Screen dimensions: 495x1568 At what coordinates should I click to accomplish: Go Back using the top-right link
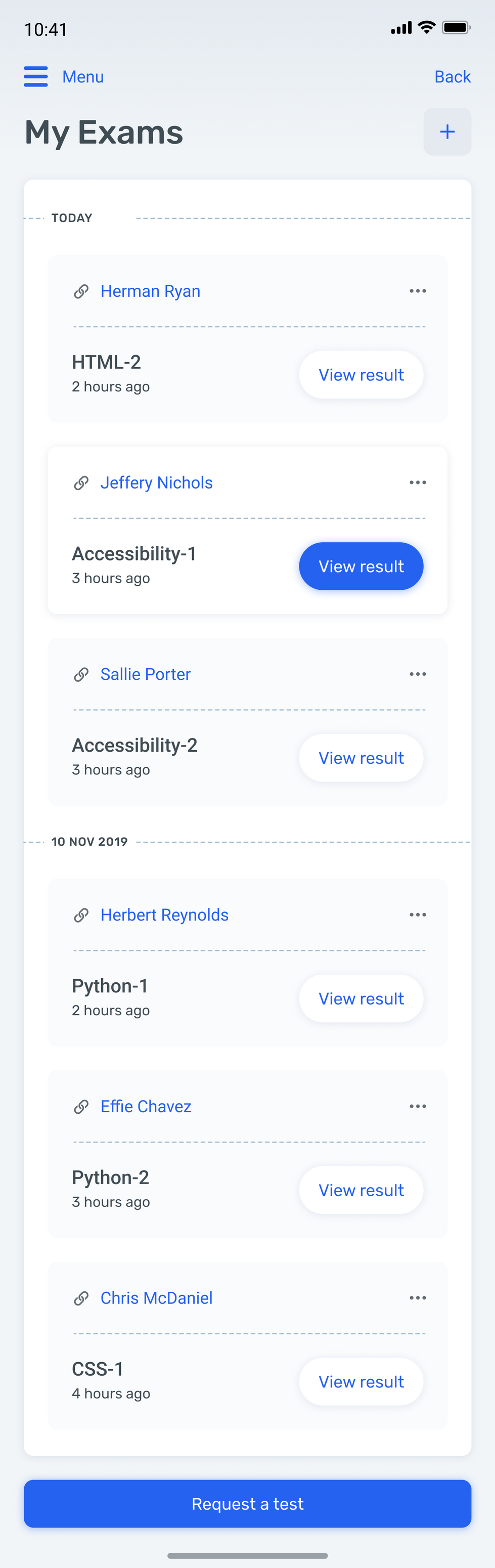[x=453, y=77]
